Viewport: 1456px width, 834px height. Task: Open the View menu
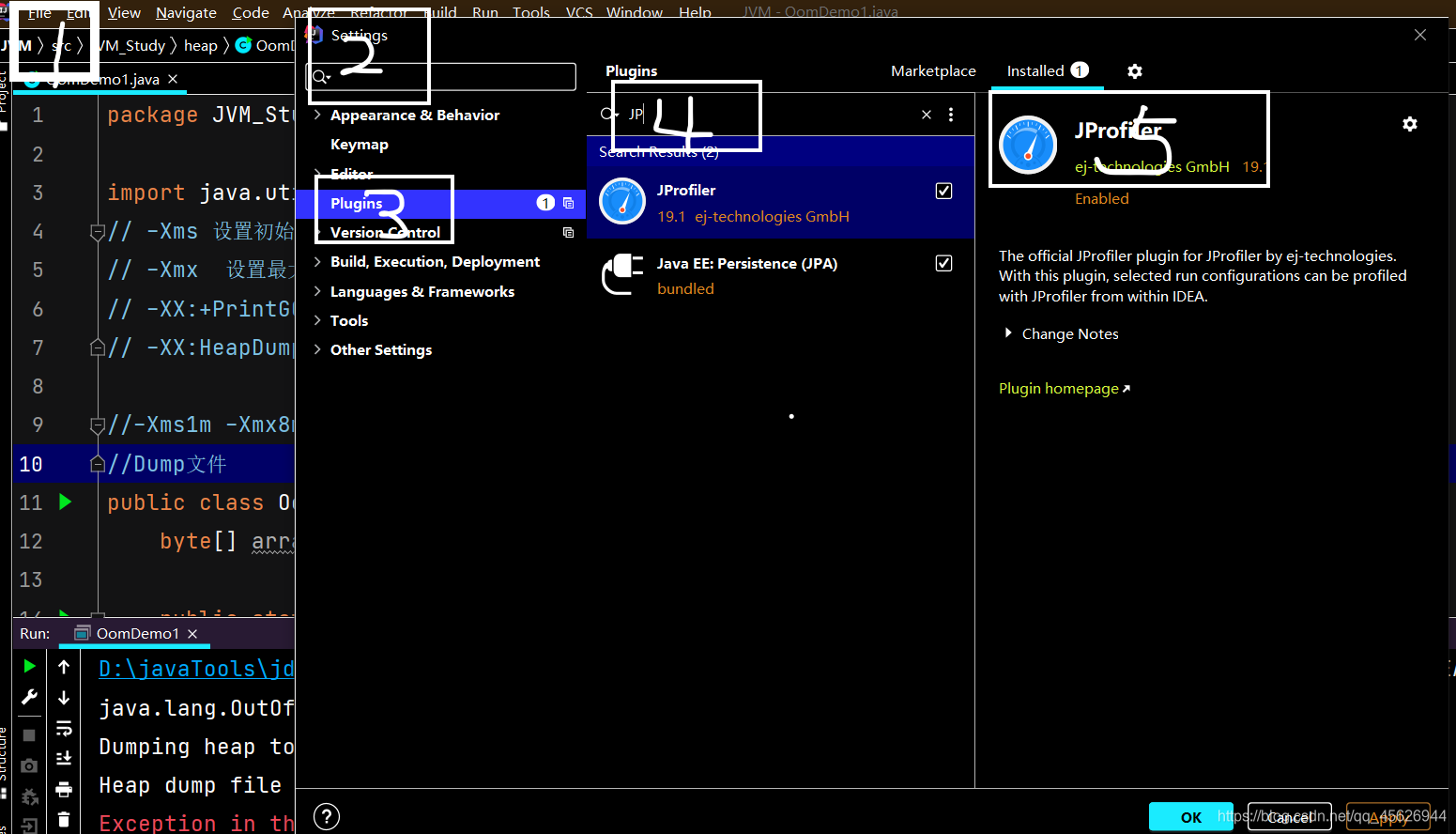(124, 12)
